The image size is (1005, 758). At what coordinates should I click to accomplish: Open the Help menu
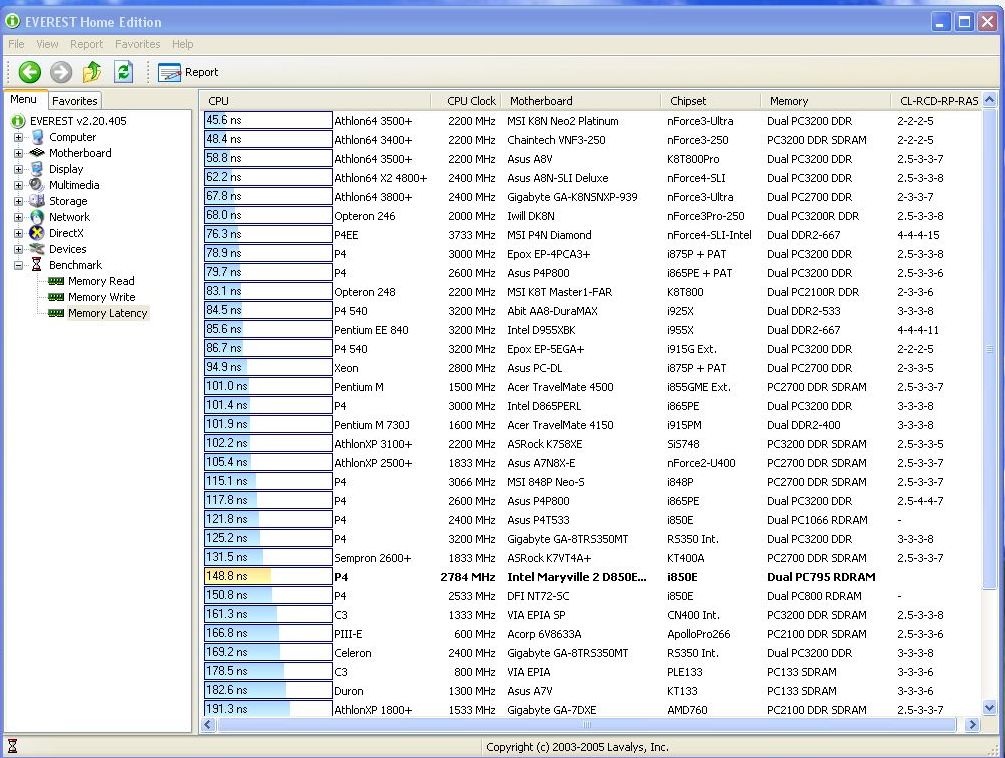(x=183, y=44)
